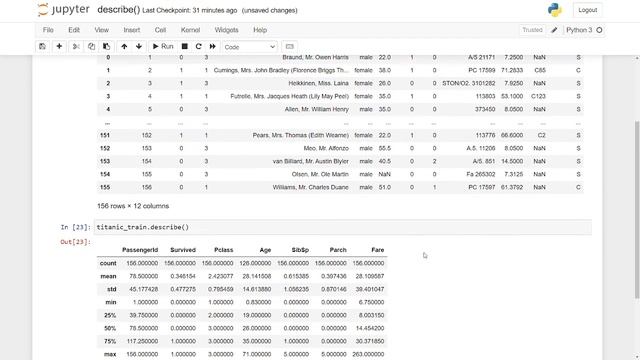Image resolution: width=640 pixels, height=360 pixels.
Task: Run the current cell
Action: click(x=163, y=47)
